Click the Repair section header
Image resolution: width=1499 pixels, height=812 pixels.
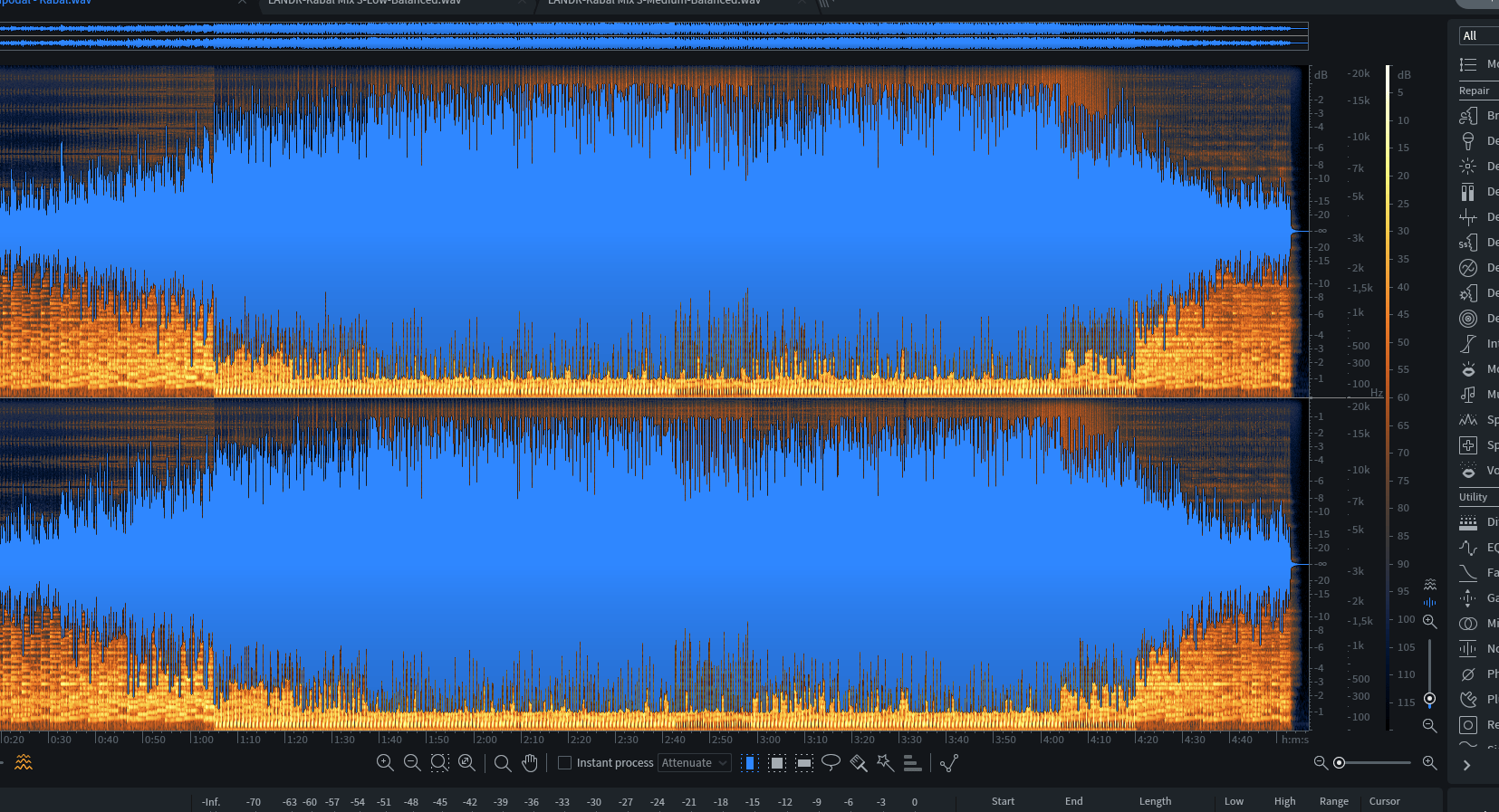[1475, 91]
